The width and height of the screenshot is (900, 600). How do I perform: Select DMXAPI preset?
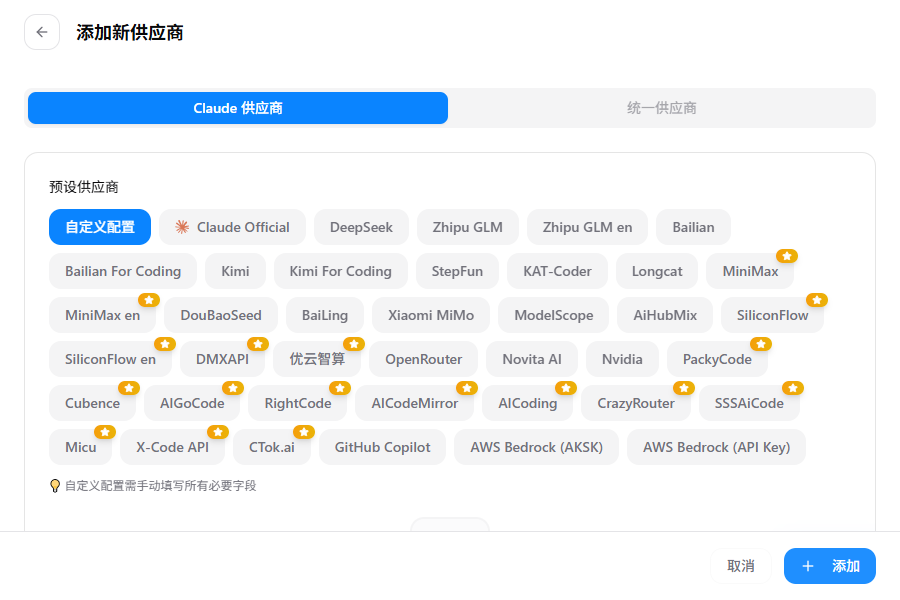(x=222, y=359)
